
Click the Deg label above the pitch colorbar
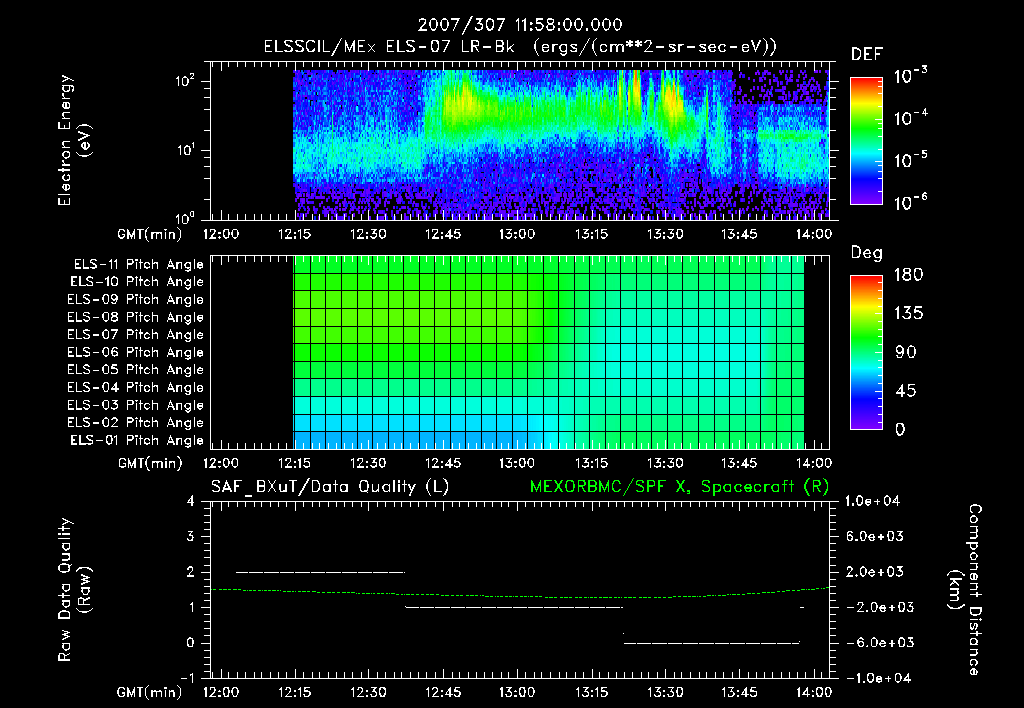coord(867,253)
